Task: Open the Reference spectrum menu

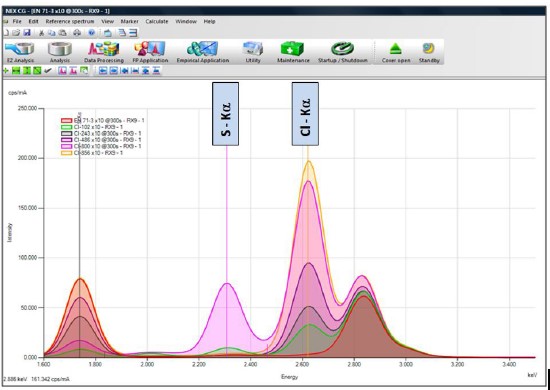Action: (70, 21)
